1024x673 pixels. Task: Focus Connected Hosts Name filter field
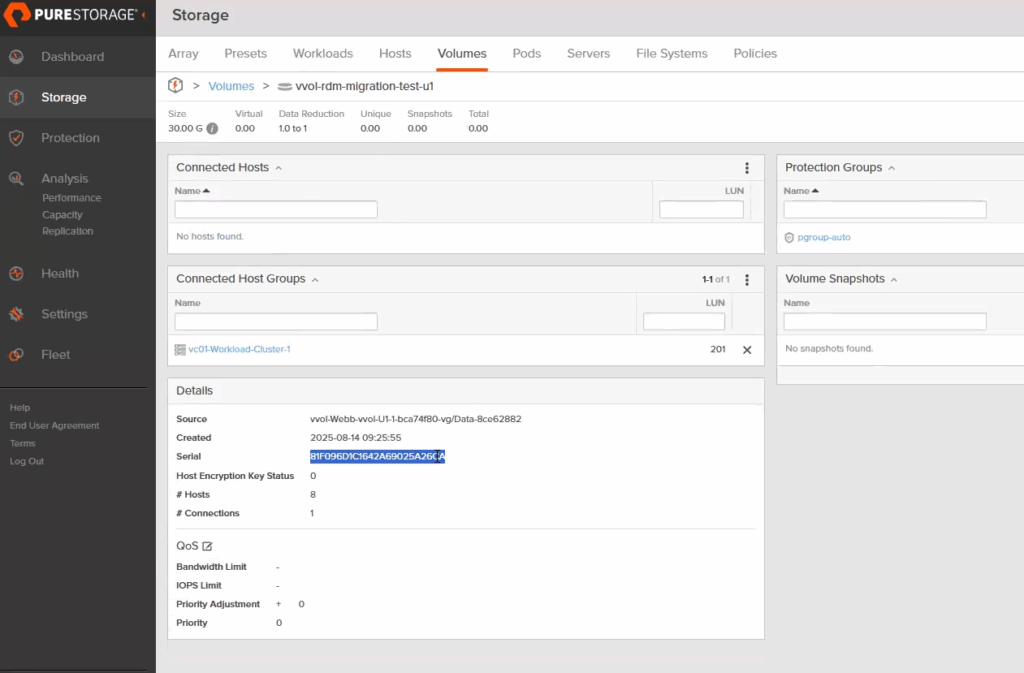[x=276, y=210]
